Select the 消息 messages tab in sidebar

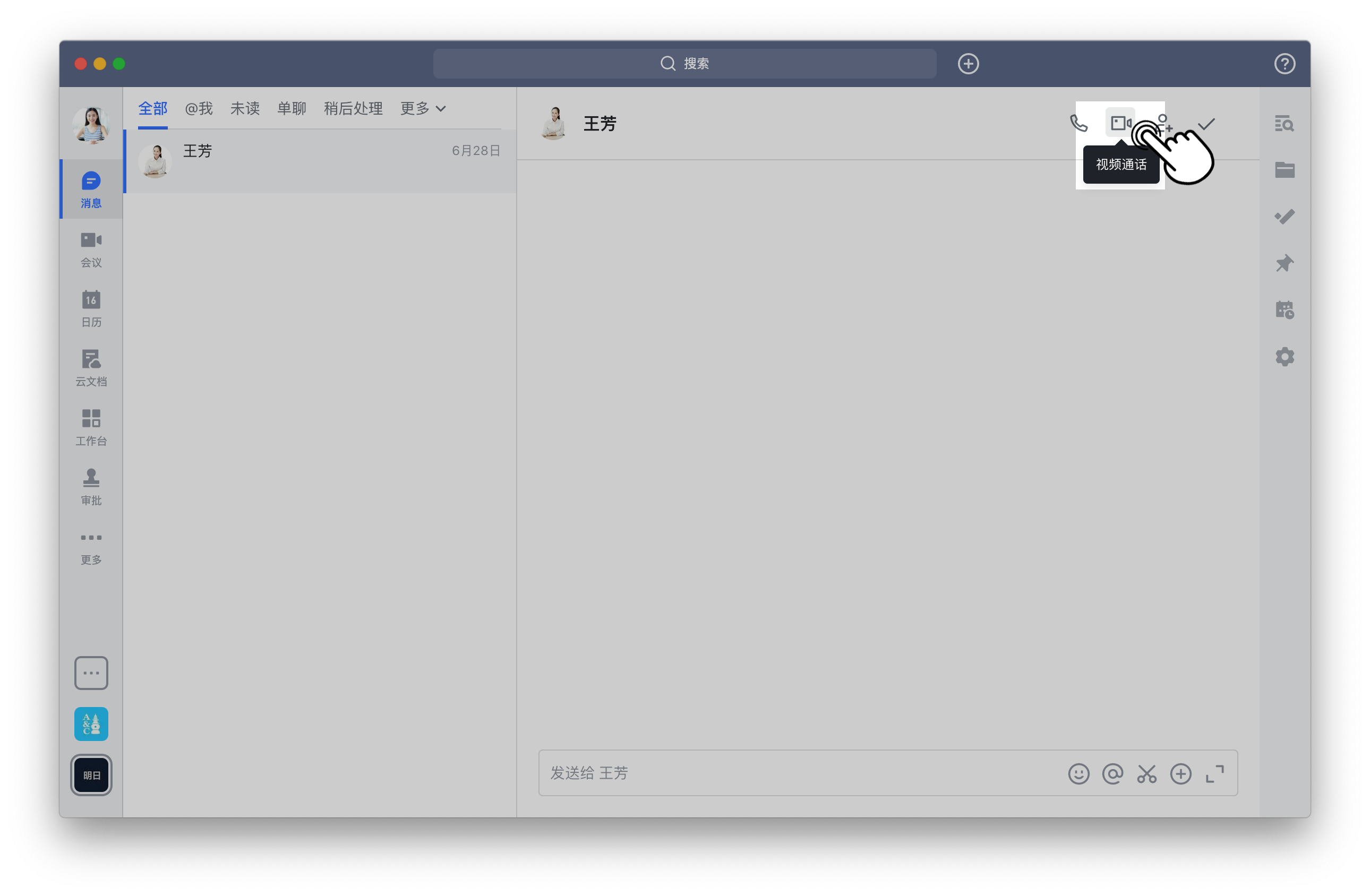tap(91, 189)
